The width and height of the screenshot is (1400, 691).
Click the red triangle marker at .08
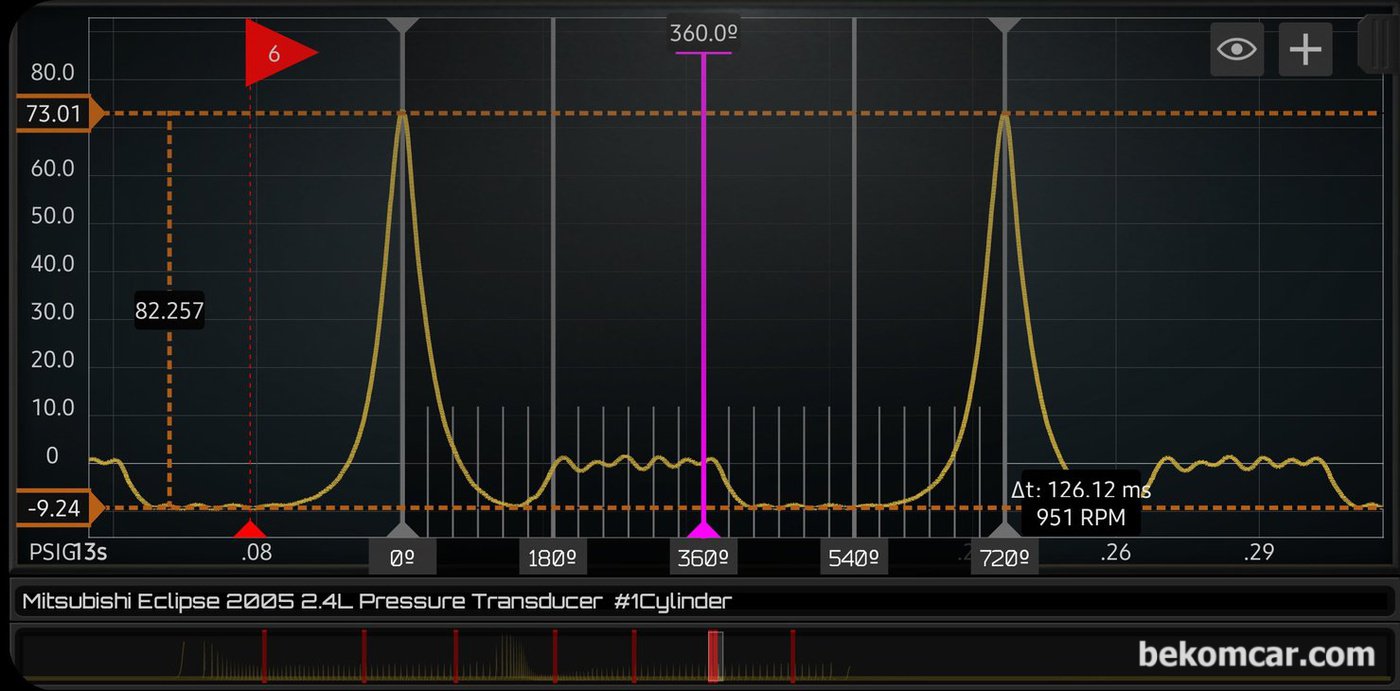click(x=251, y=529)
